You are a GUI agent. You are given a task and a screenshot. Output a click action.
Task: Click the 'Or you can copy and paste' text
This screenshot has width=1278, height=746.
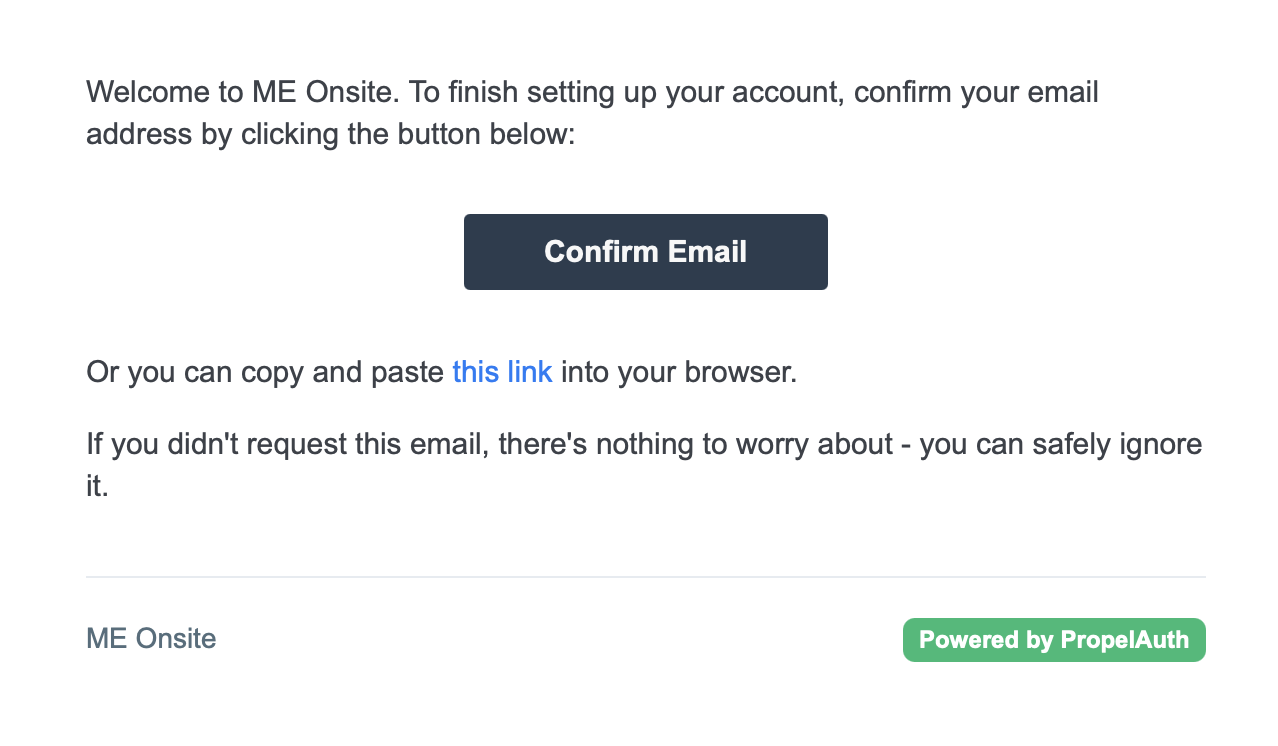point(265,372)
